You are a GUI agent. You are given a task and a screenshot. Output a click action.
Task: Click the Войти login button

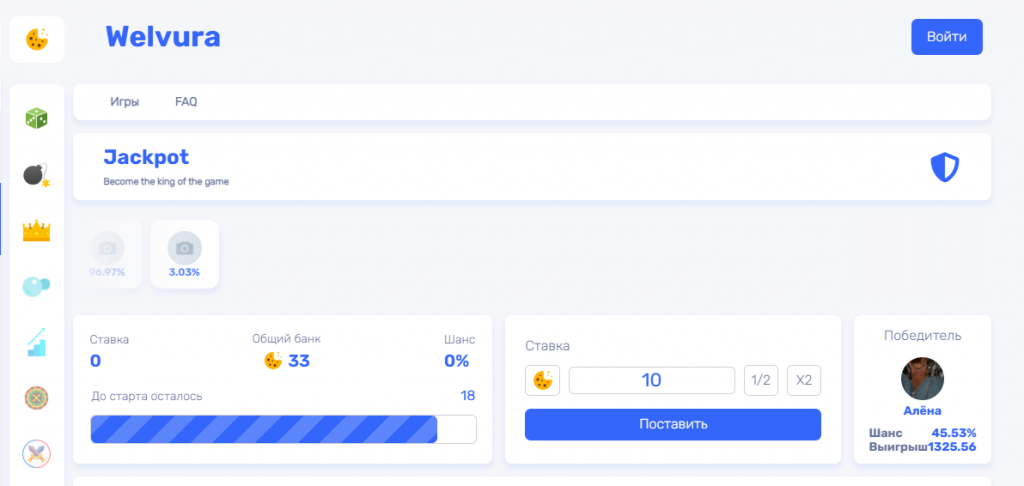click(947, 37)
